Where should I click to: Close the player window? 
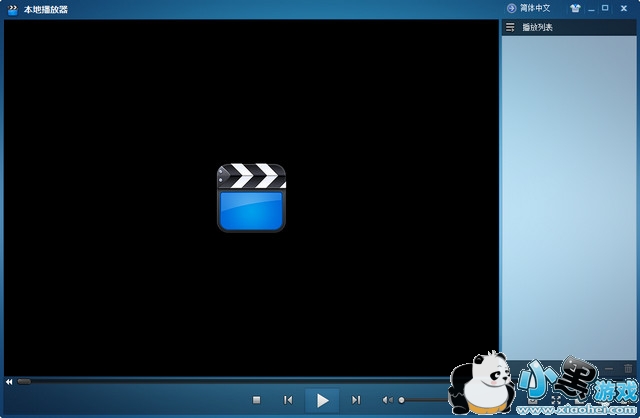624,8
